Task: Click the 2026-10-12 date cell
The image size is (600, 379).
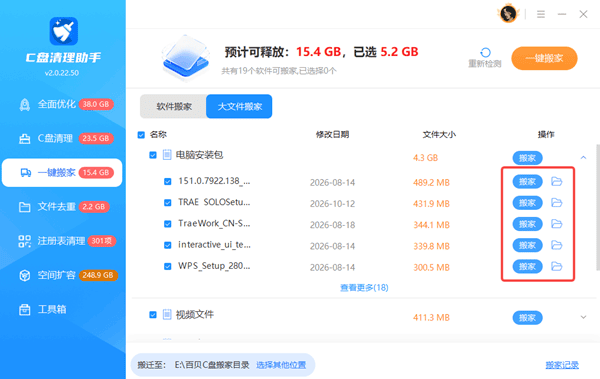Action: (333, 204)
